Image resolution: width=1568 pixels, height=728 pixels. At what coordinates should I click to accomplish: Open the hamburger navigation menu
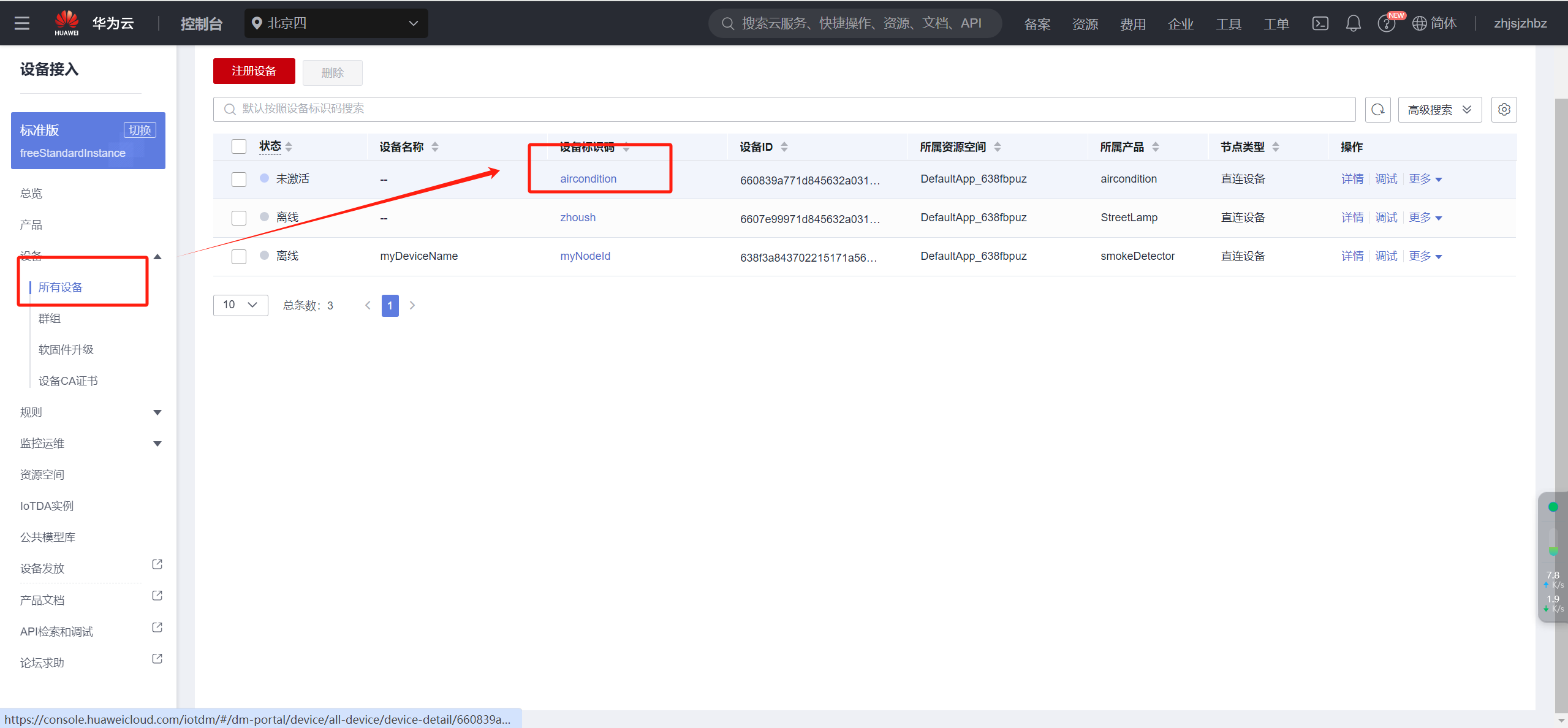pyautogui.click(x=22, y=23)
